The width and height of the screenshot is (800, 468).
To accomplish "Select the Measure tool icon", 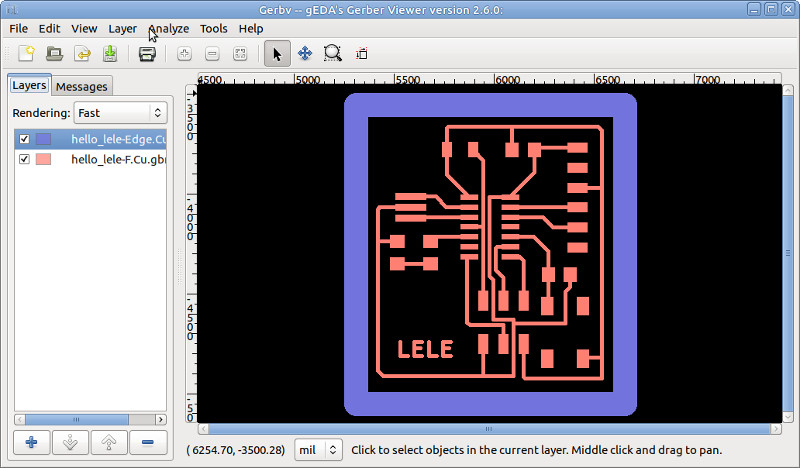I will click(361, 54).
